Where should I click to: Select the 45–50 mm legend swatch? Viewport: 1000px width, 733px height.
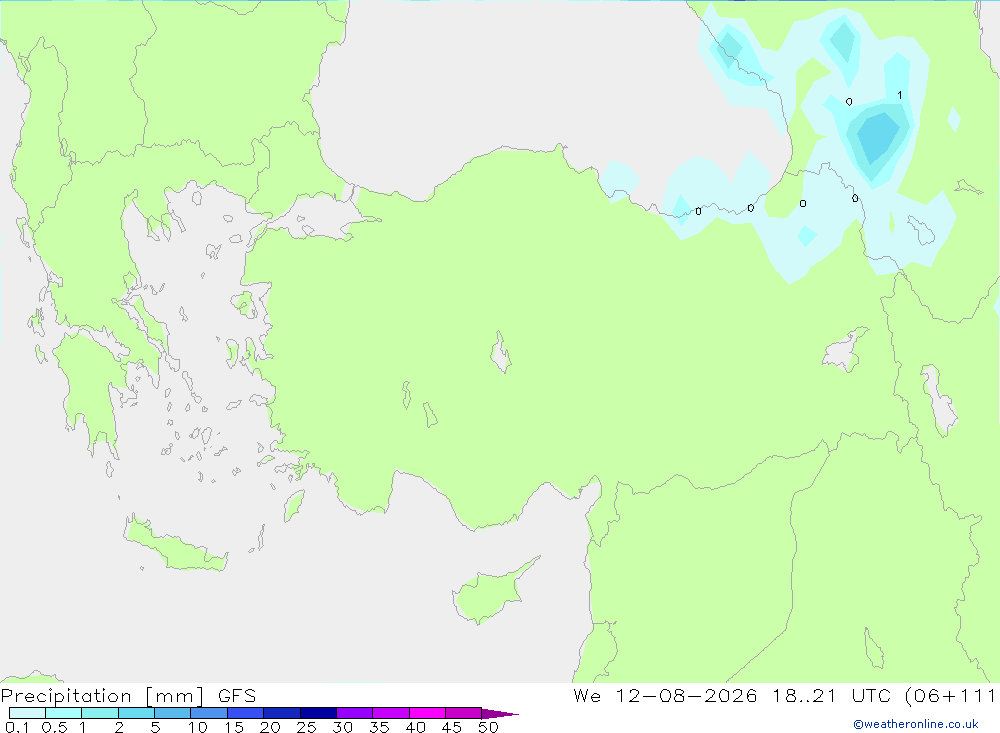coord(464,713)
